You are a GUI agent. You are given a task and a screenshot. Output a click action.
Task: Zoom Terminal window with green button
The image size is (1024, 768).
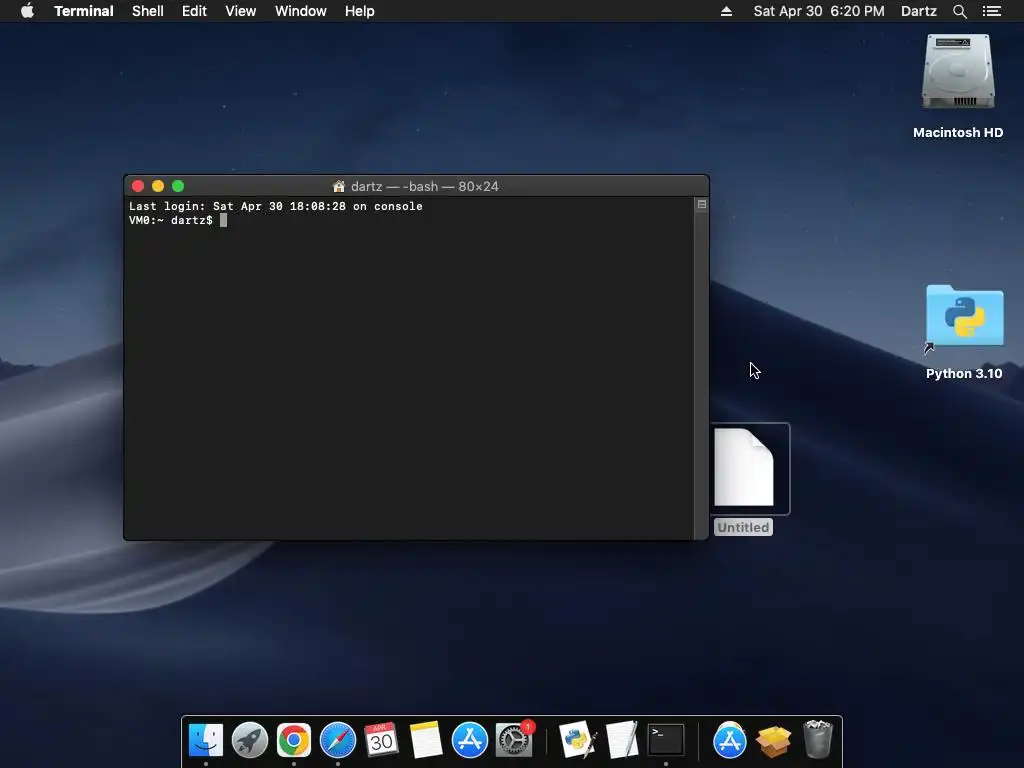[178, 186]
